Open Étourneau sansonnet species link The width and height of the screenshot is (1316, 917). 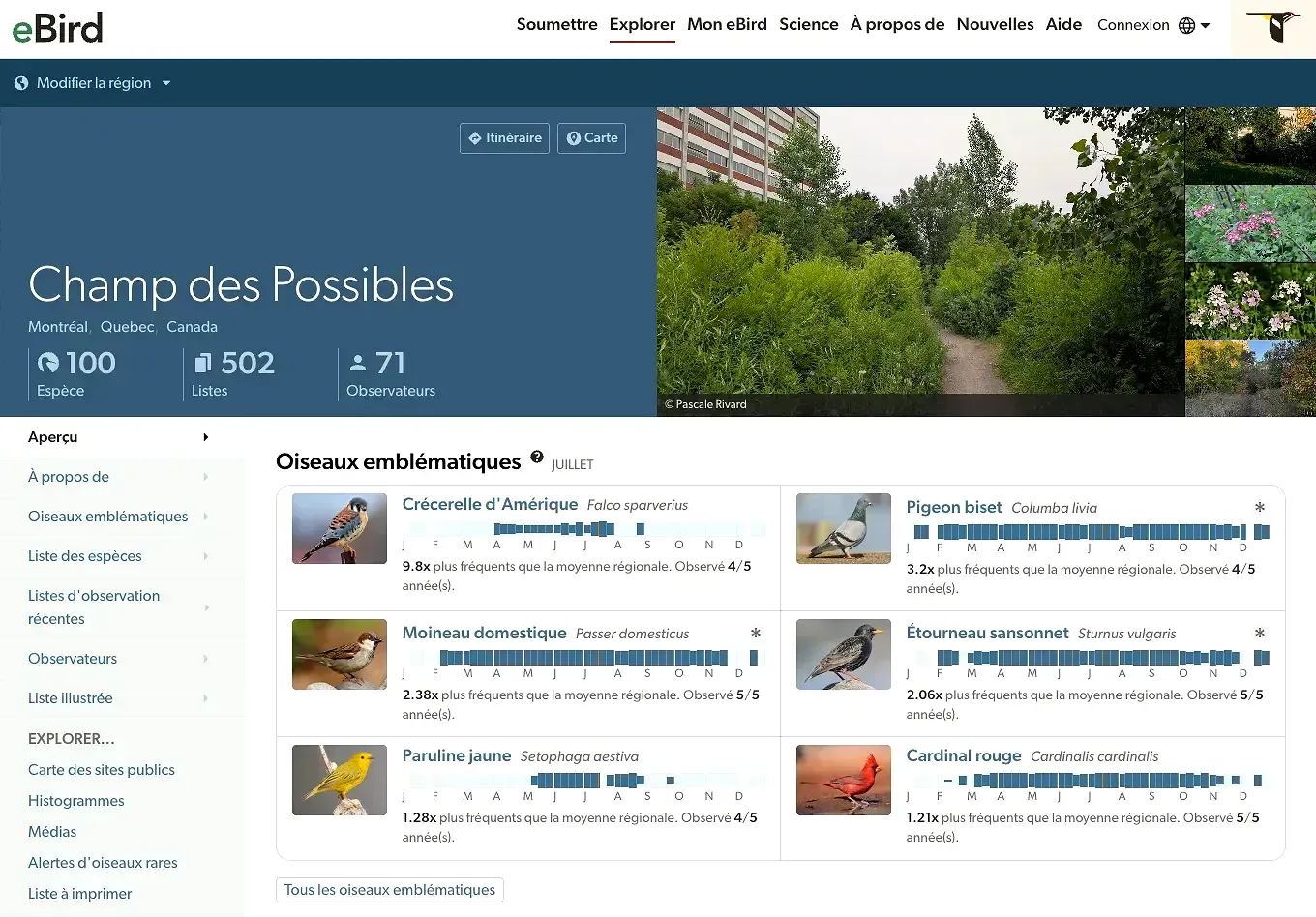pyautogui.click(x=987, y=633)
